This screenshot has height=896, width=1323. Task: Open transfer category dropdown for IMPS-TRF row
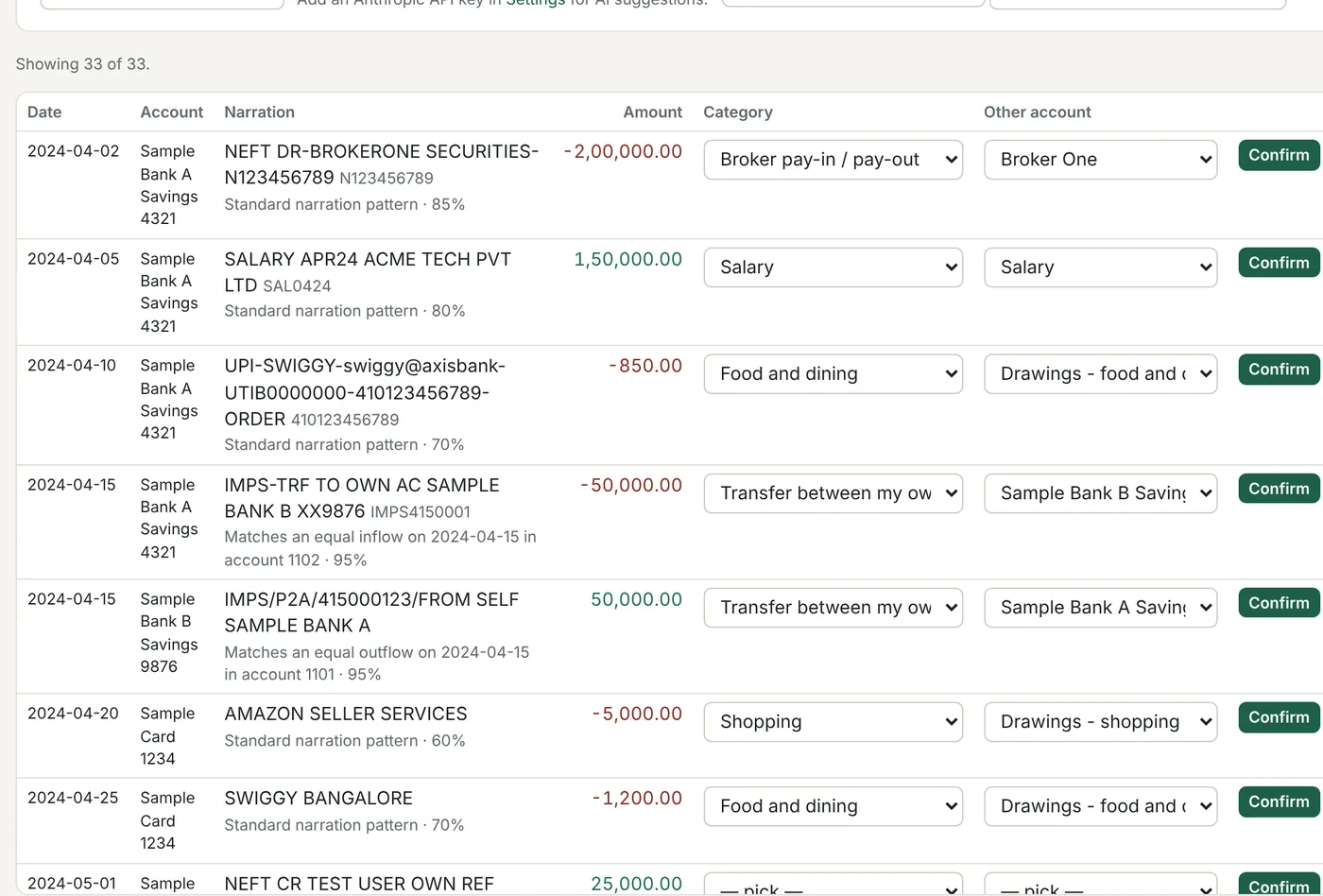[833, 493]
